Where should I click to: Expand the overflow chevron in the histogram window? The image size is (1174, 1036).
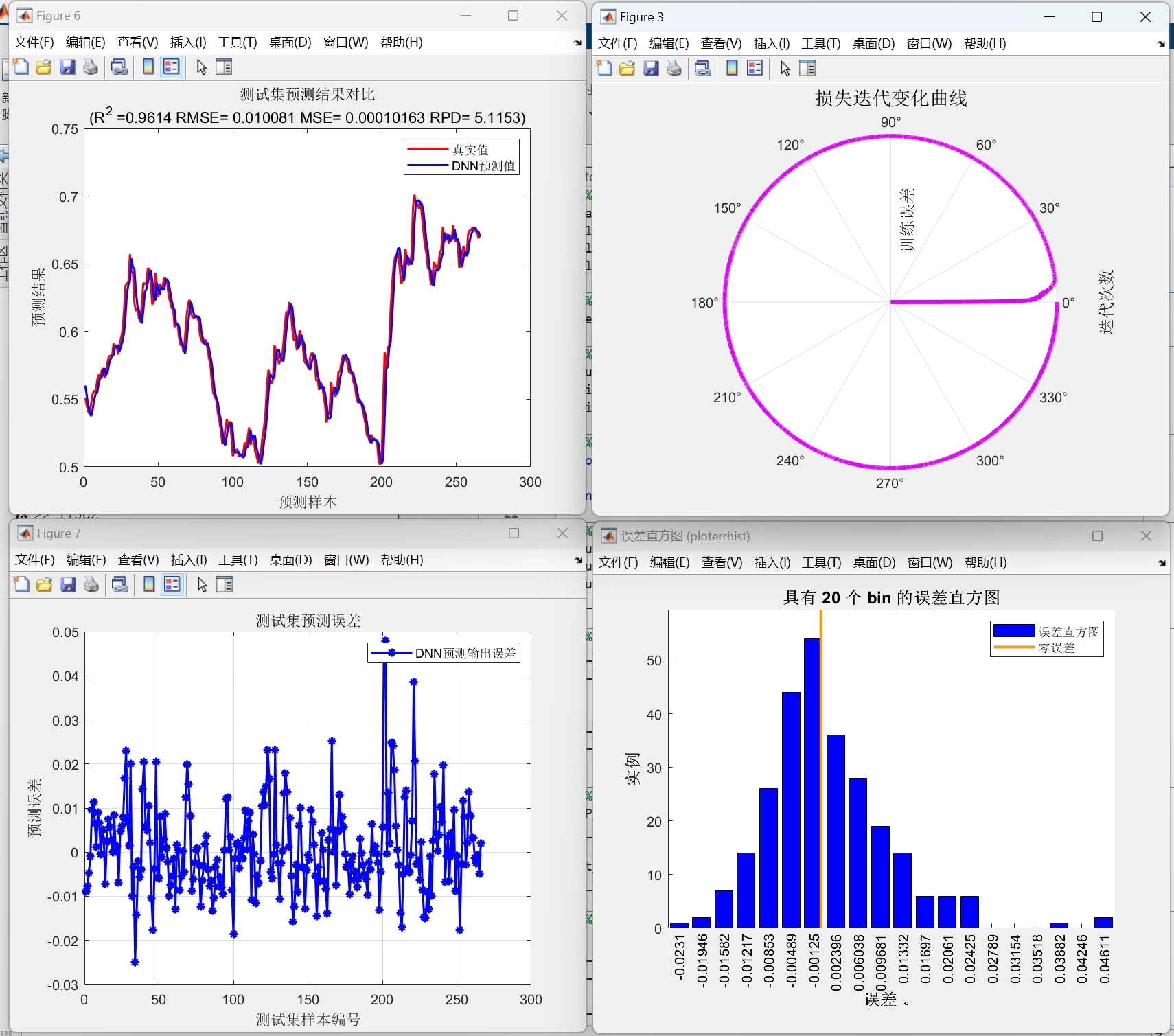click(1161, 563)
